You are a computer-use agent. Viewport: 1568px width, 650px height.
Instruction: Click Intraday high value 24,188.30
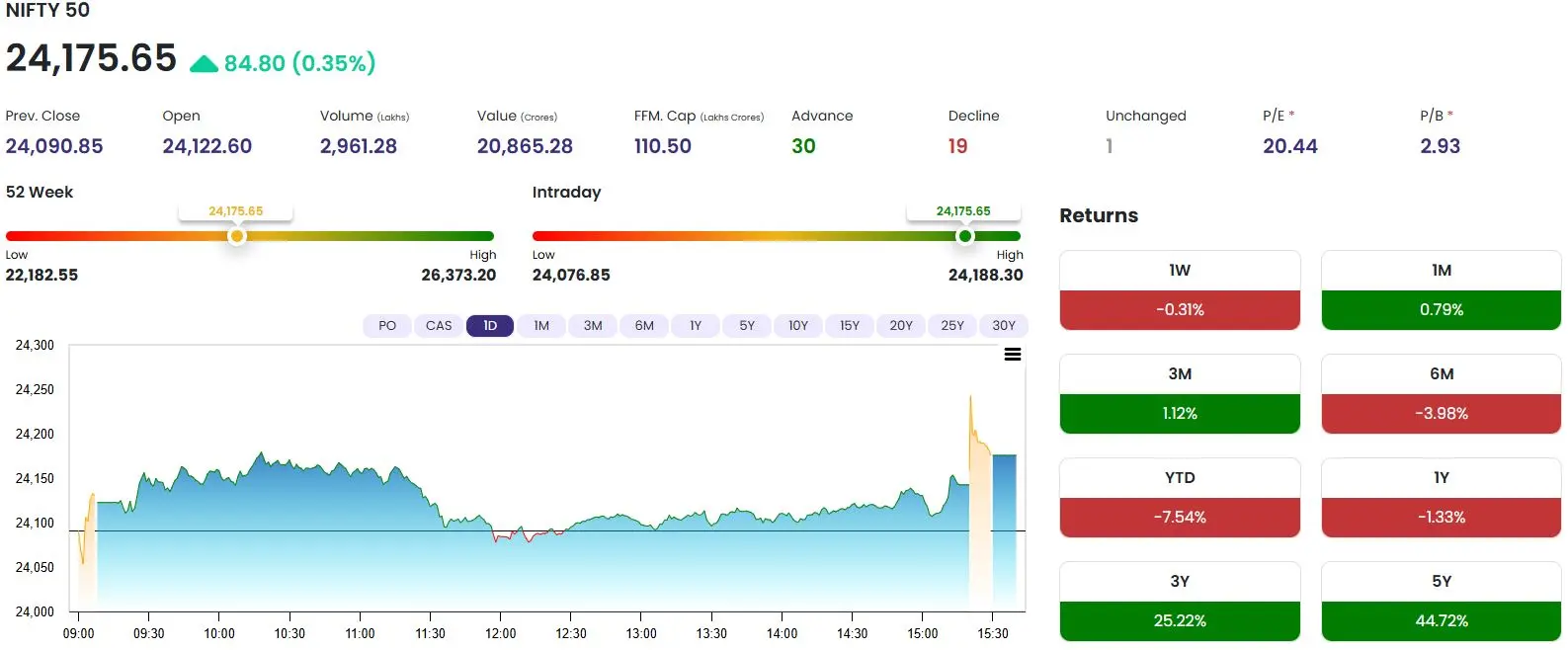[x=986, y=275]
